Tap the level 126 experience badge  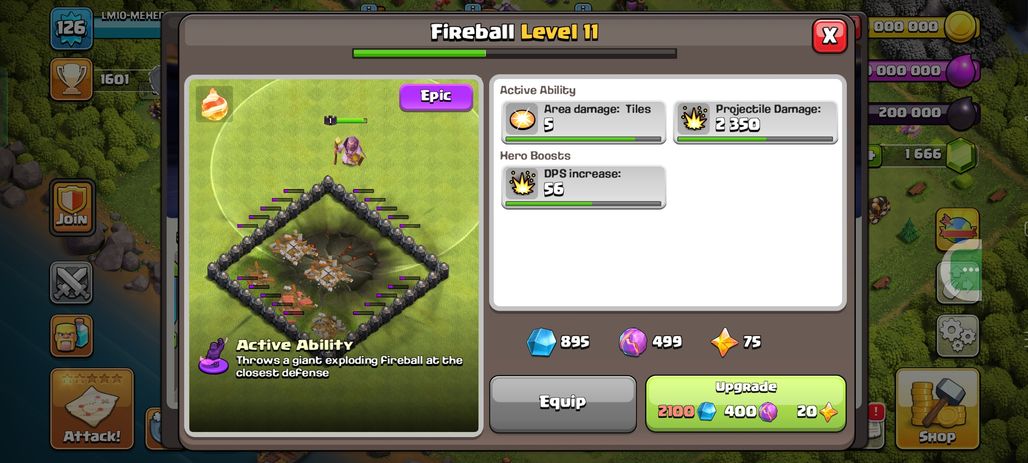(x=71, y=28)
